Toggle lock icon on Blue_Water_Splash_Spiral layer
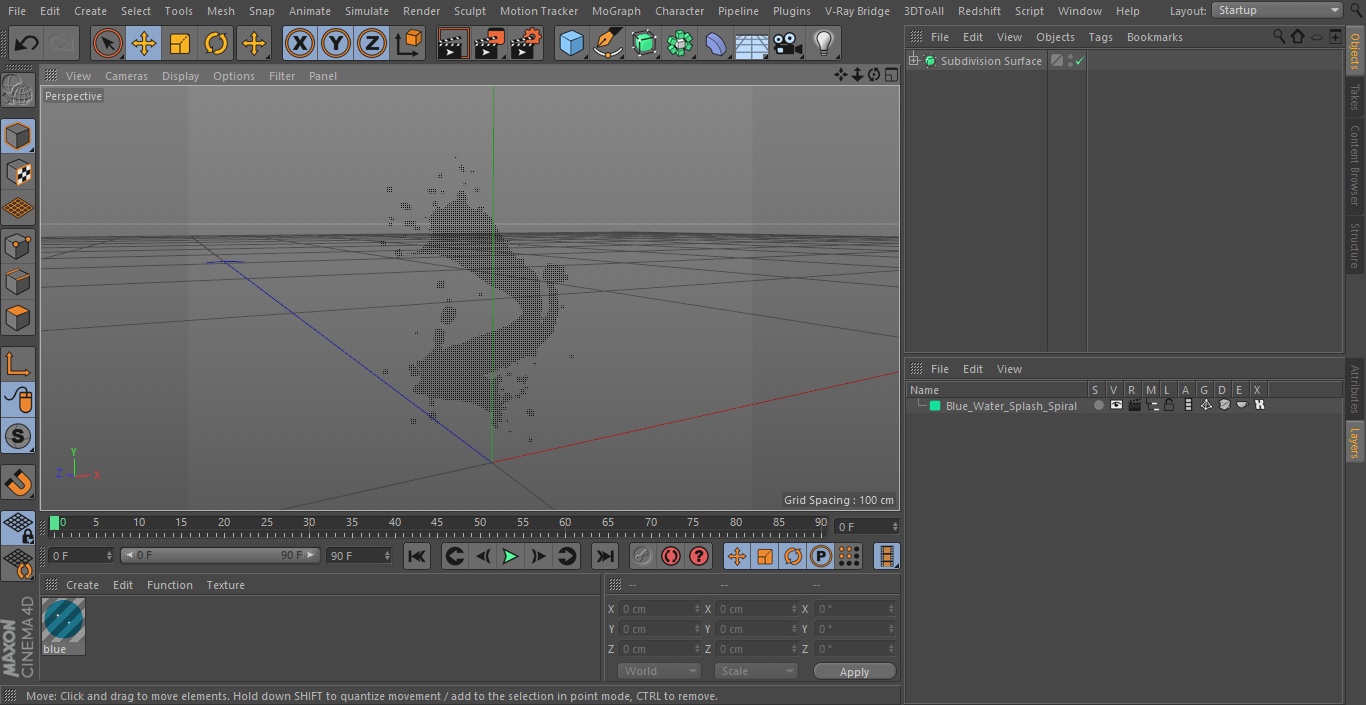The width and height of the screenshot is (1366, 705). click(x=1169, y=405)
